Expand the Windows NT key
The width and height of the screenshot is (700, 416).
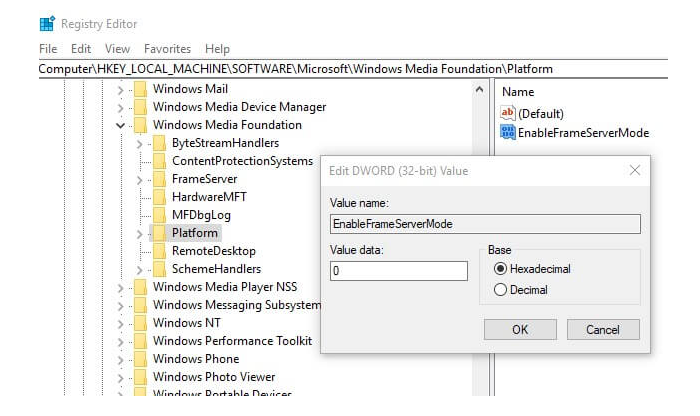[120, 324]
